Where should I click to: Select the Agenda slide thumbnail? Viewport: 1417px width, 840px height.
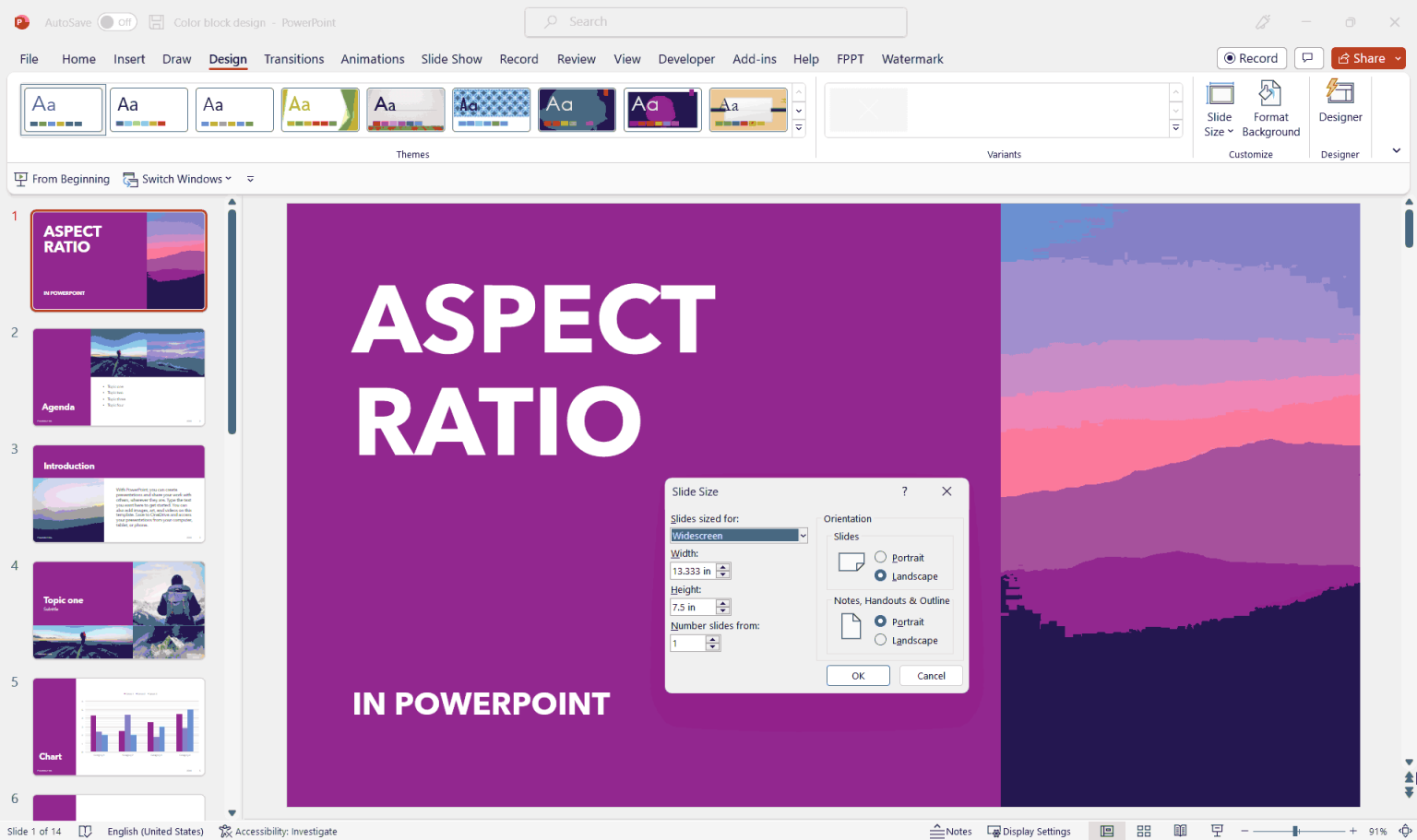119,377
